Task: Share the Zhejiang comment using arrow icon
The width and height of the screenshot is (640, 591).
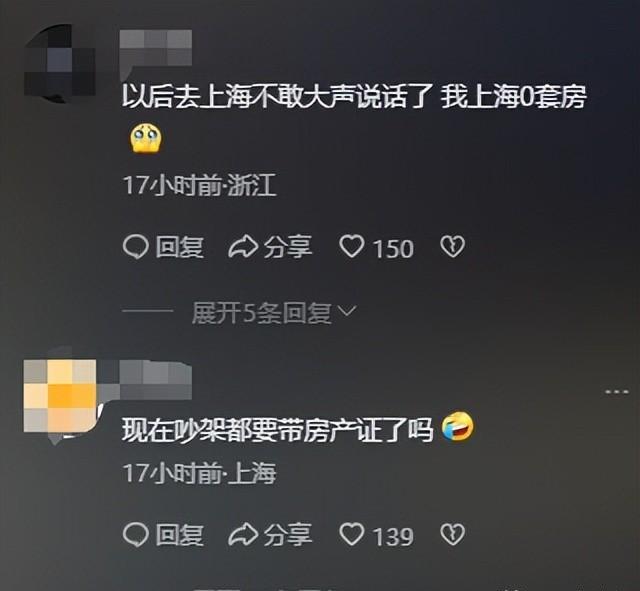Action: click(x=242, y=247)
